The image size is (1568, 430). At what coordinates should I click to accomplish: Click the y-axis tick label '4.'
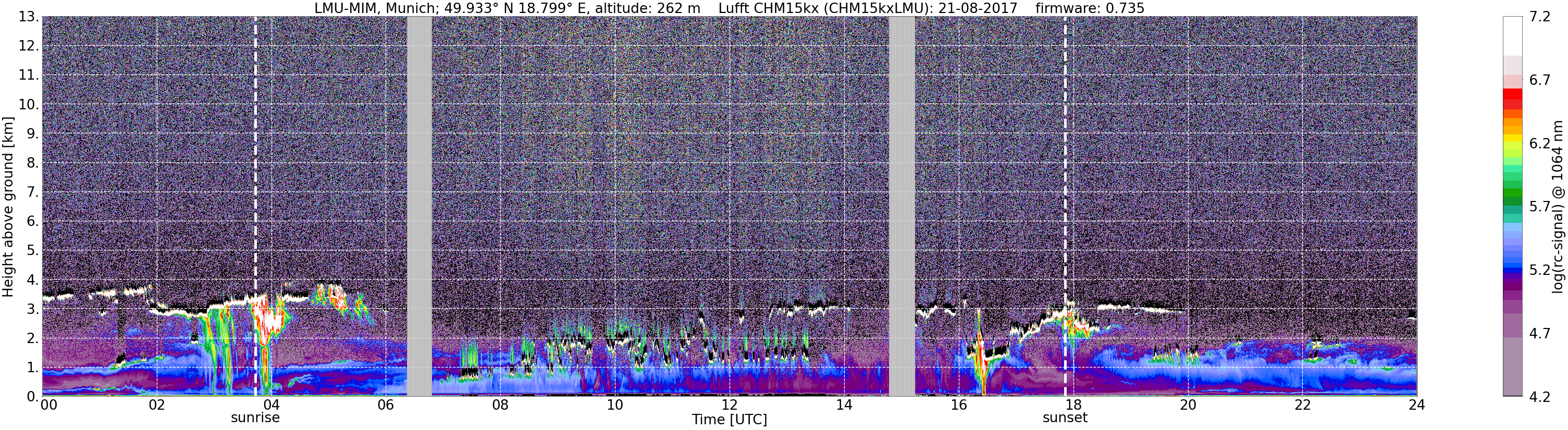[x=33, y=280]
